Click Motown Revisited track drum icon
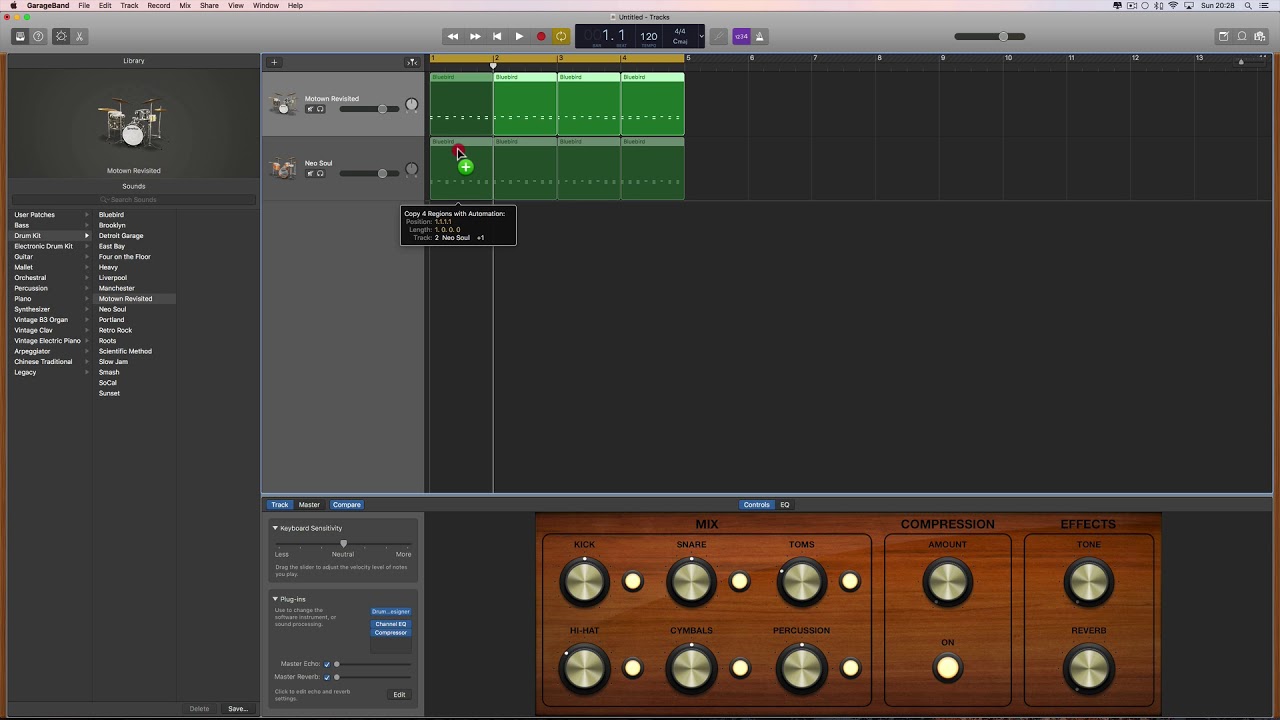The image size is (1280, 720). 285,103
